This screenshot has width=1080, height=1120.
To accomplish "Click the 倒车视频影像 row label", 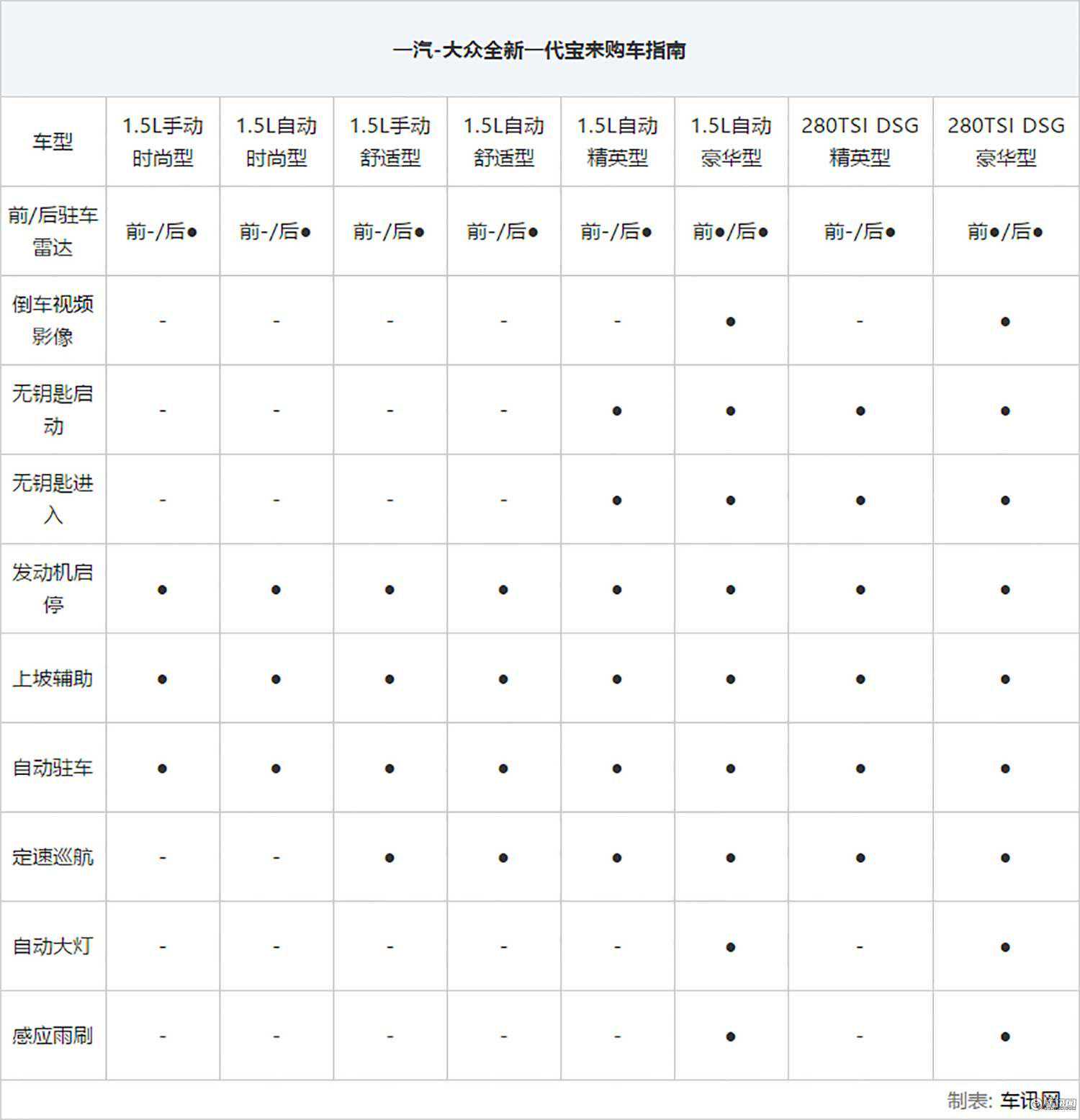I will tap(53, 321).
